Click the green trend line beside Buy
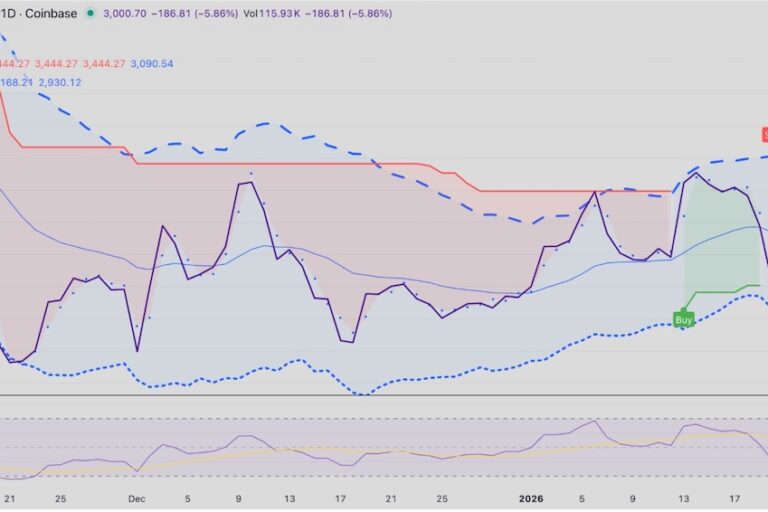 pyautogui.click(x=715, y=291)
